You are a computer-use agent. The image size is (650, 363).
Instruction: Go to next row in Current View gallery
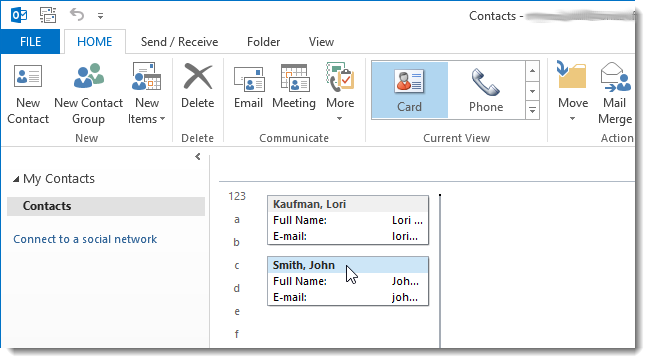(532, 91)
